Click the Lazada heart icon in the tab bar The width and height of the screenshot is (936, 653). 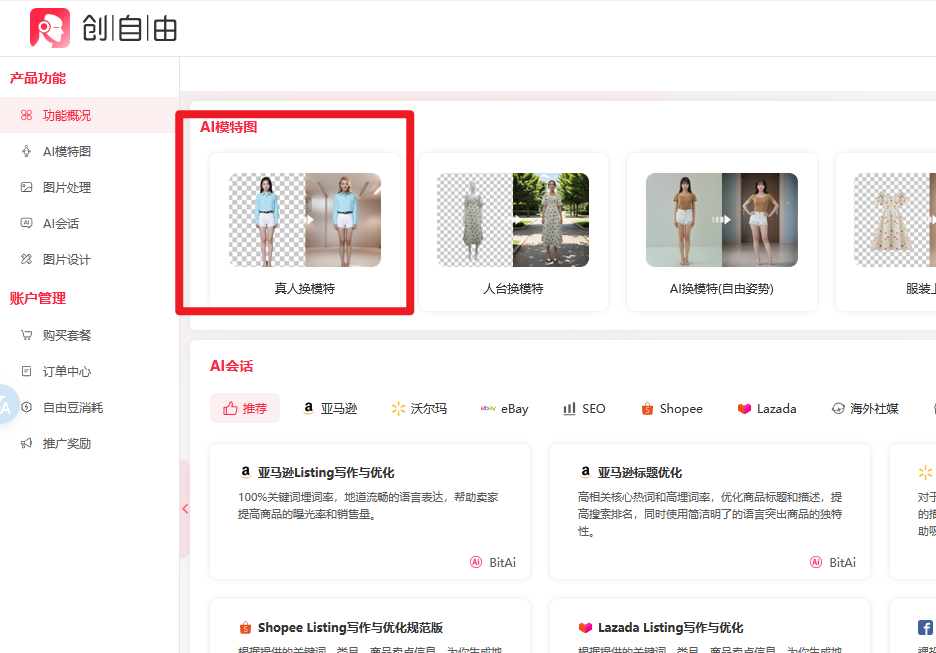pyautogui.click(x=744, y=409)
